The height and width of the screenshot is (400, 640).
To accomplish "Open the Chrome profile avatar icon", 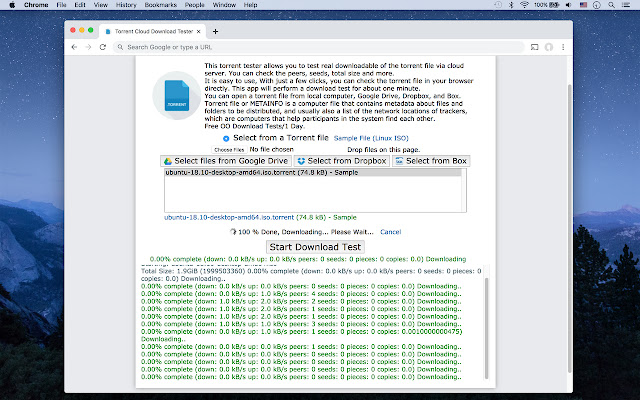I will point(549,47).
